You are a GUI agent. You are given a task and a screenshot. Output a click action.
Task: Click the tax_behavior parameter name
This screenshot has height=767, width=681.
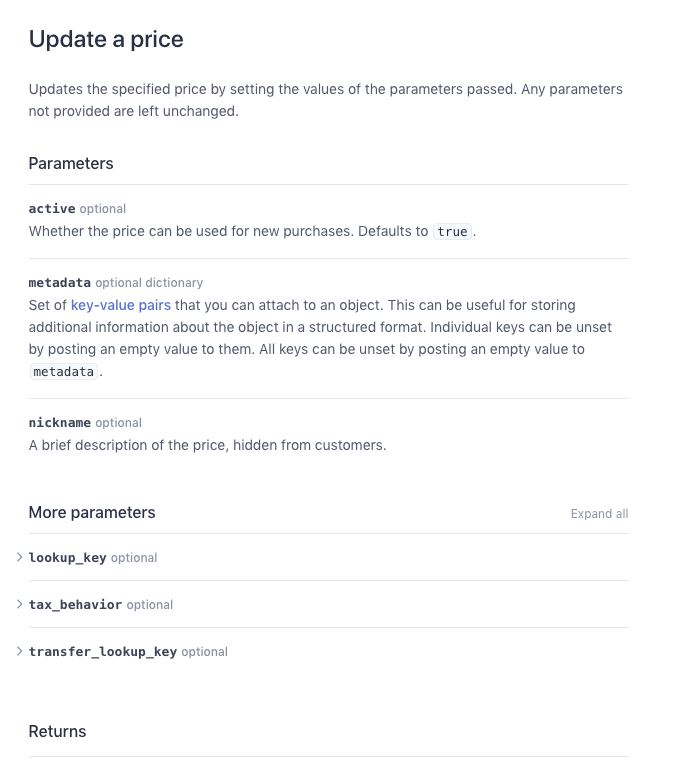click(x=75, y=605)
